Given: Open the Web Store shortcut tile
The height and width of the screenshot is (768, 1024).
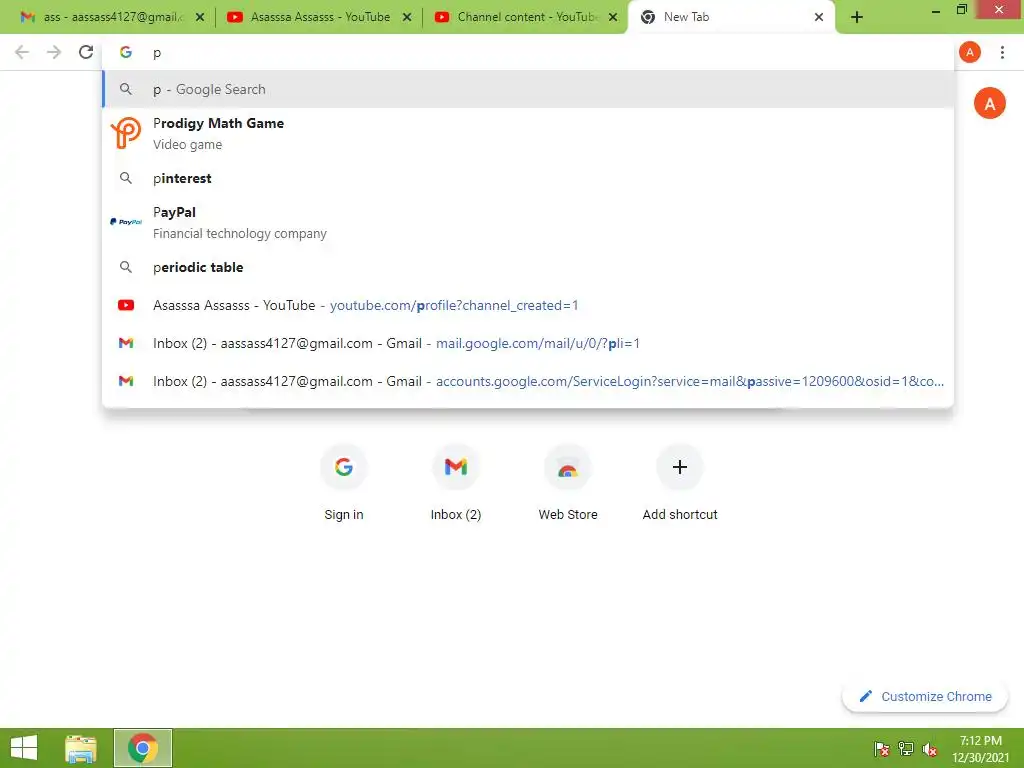Looking at the screenshot, I should tap(568, 482).
